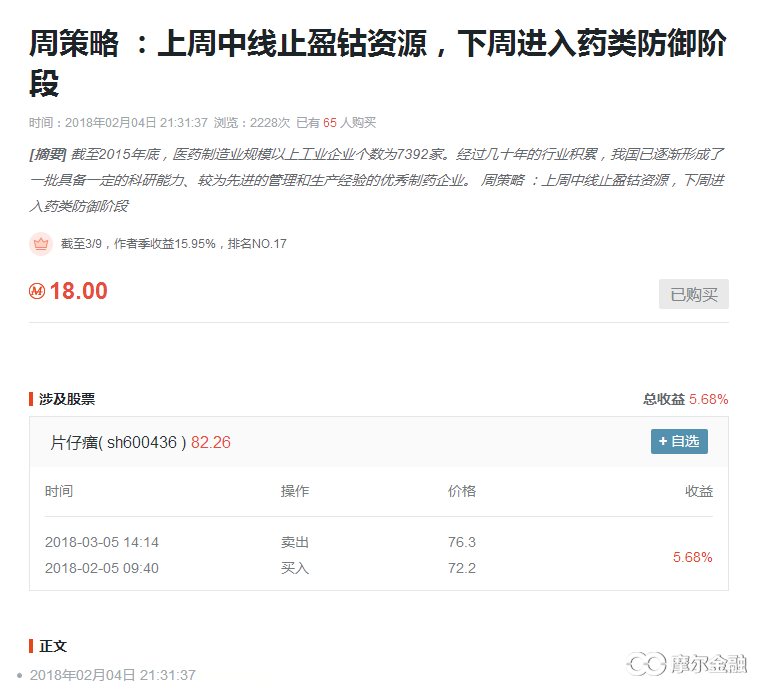Image resolution: width=762 pixels, height=693 pixels.
Task: Click the 涉及股票 section heading
Action: pyautogui.click(x=67, y=399)
